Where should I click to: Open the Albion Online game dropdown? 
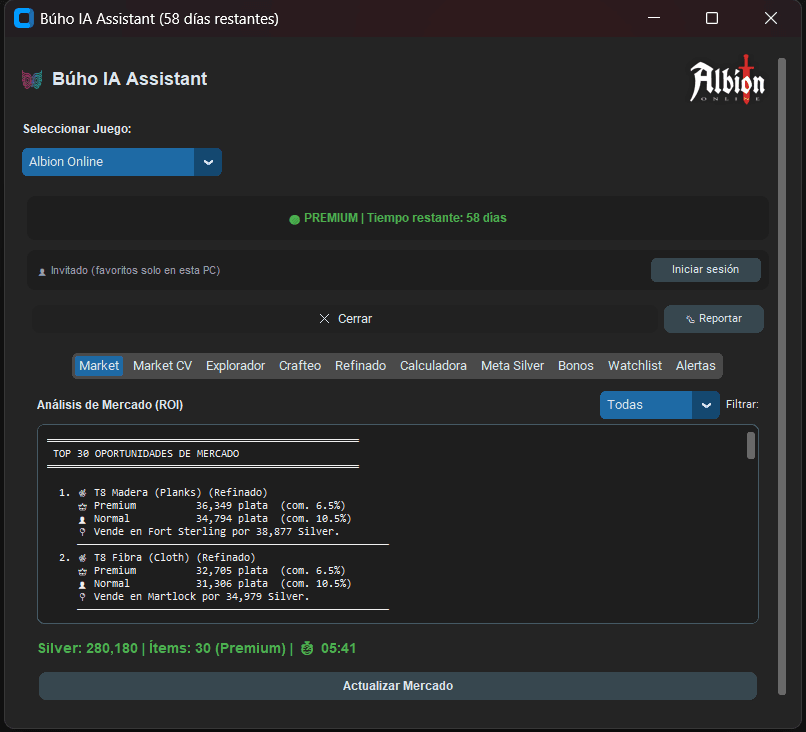pos(122,162)
